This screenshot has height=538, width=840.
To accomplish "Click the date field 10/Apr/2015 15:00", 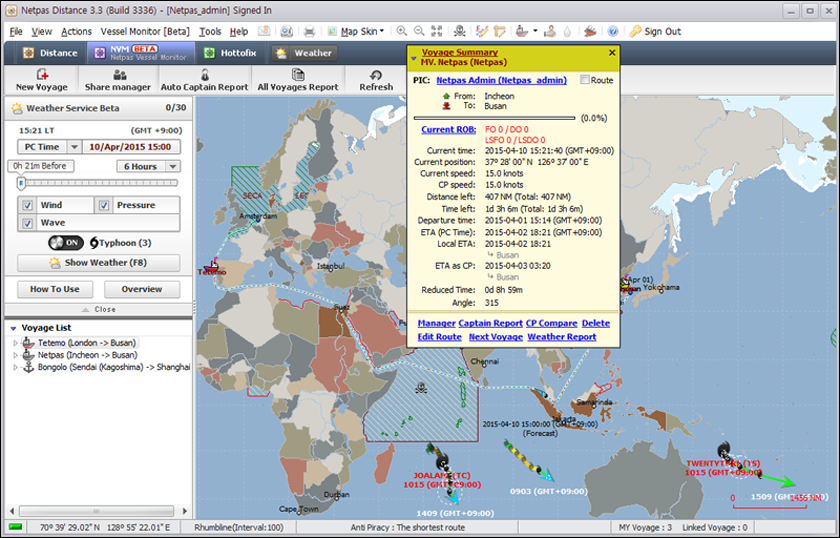I will pyautogui.click(x=131, y=147).
